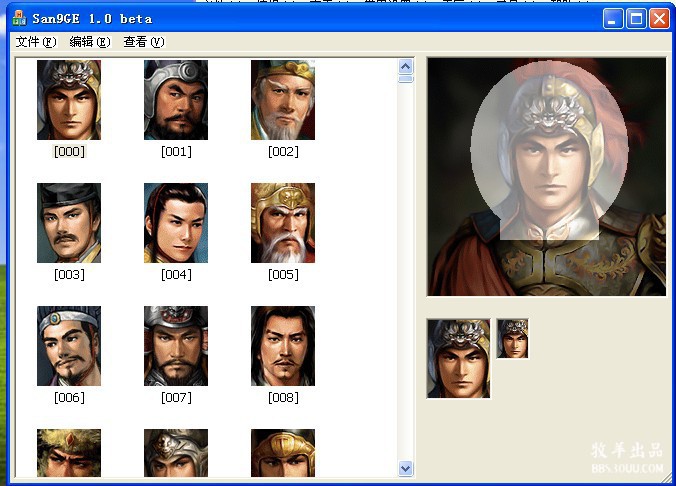Click the [005] label text

click(283, 275)
